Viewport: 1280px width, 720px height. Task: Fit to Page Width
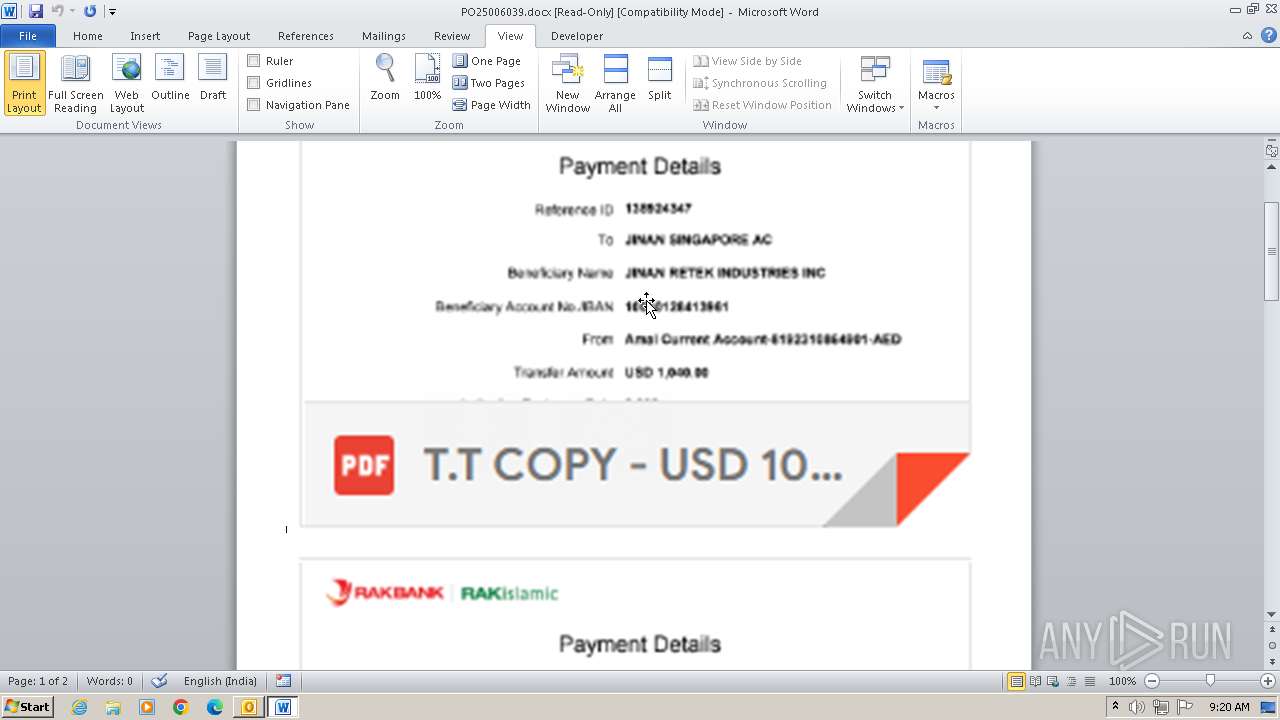492,105
